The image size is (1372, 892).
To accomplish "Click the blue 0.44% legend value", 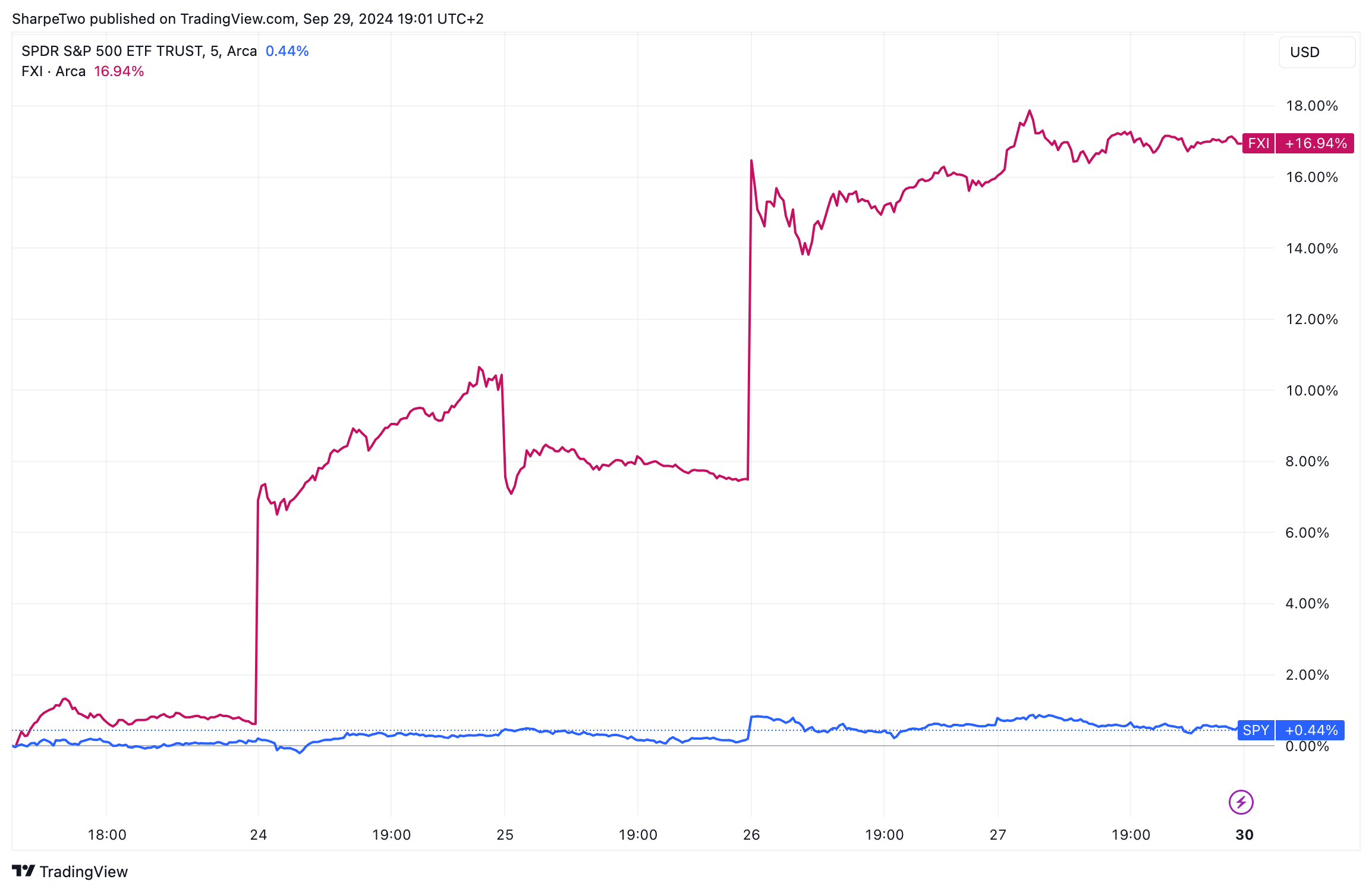I will click(x=287, y=51).
